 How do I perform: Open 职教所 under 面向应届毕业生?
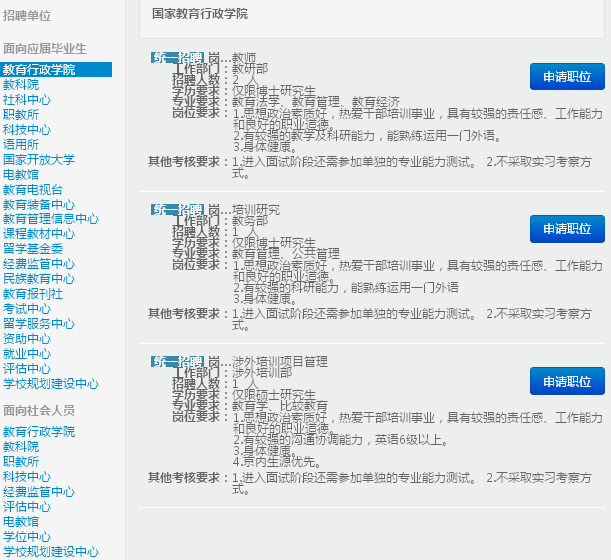(x=21, y=115)
